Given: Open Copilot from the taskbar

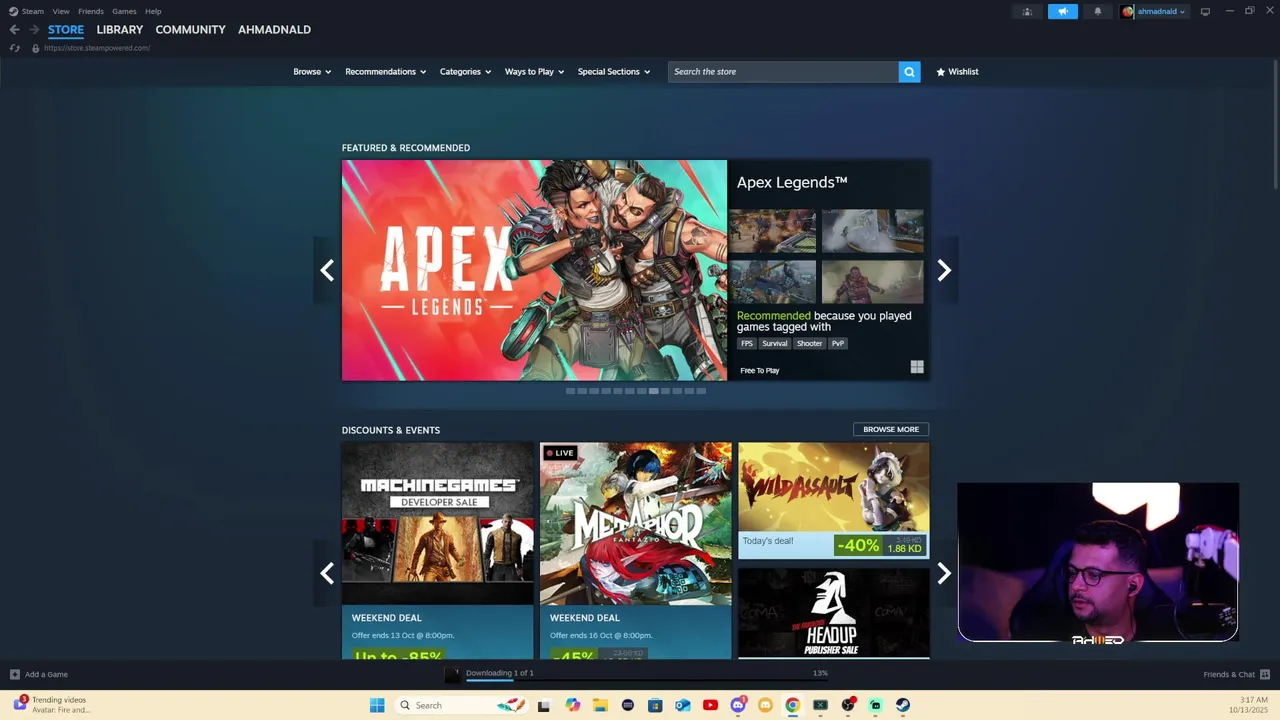Looking at the screenshot, I should (572, 705).
